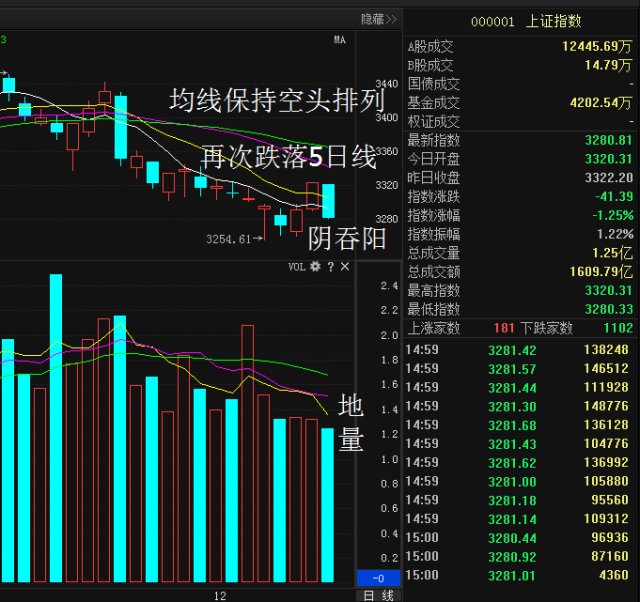
Task: Select the A股成交 row
Action: (520, 47)
